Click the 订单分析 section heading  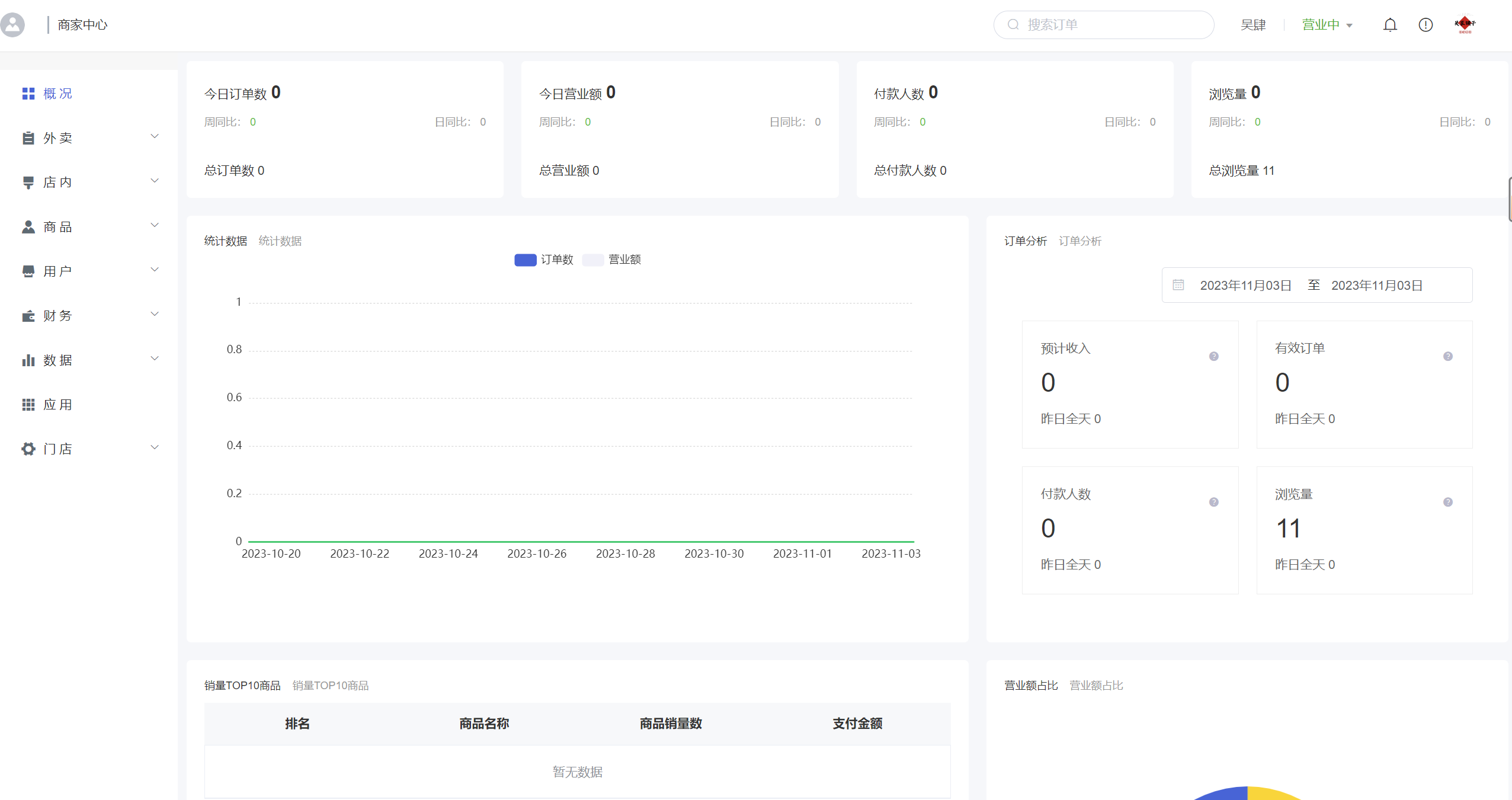(1026, 241)
